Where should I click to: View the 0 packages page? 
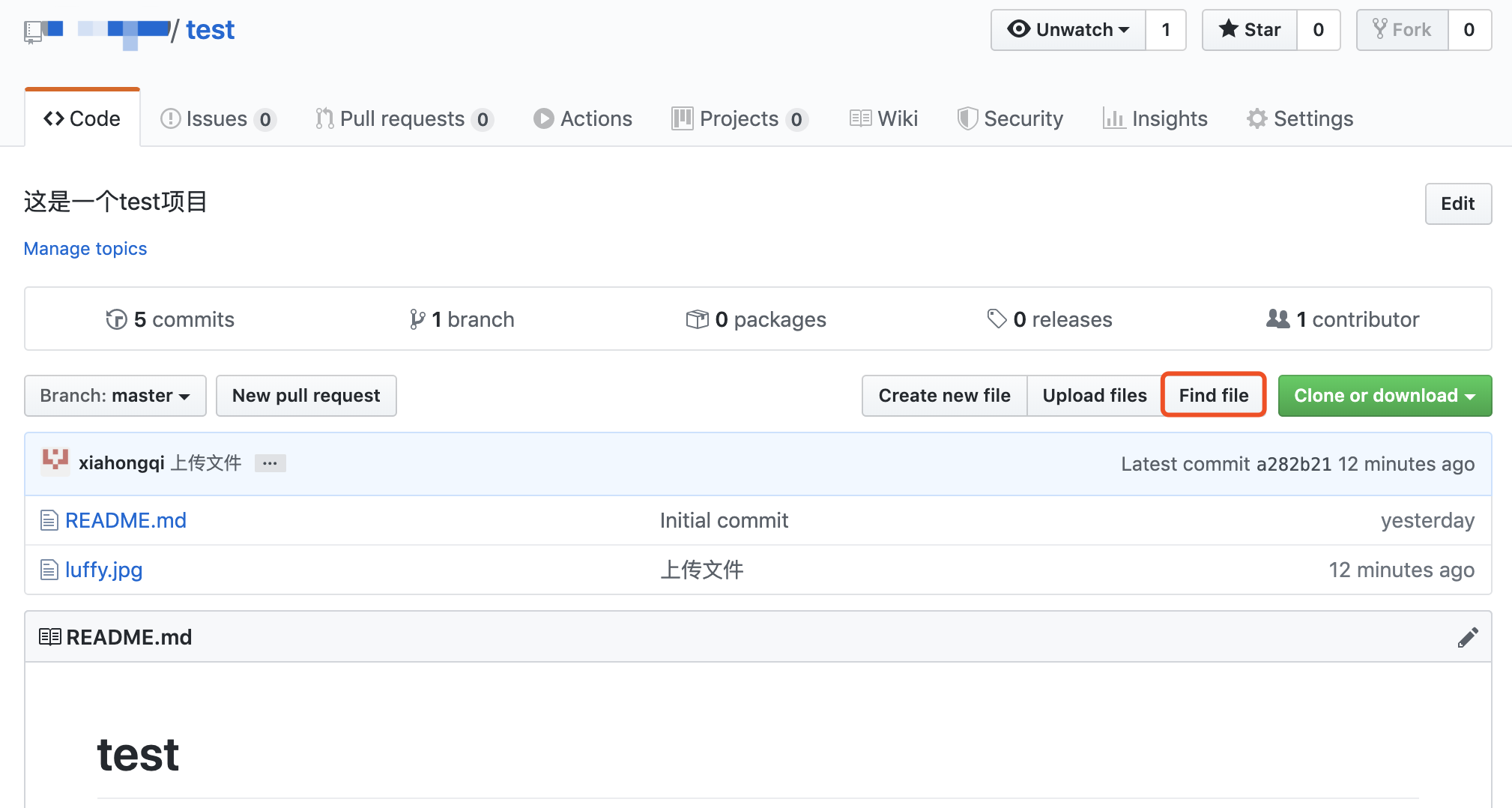pos(756,319)
